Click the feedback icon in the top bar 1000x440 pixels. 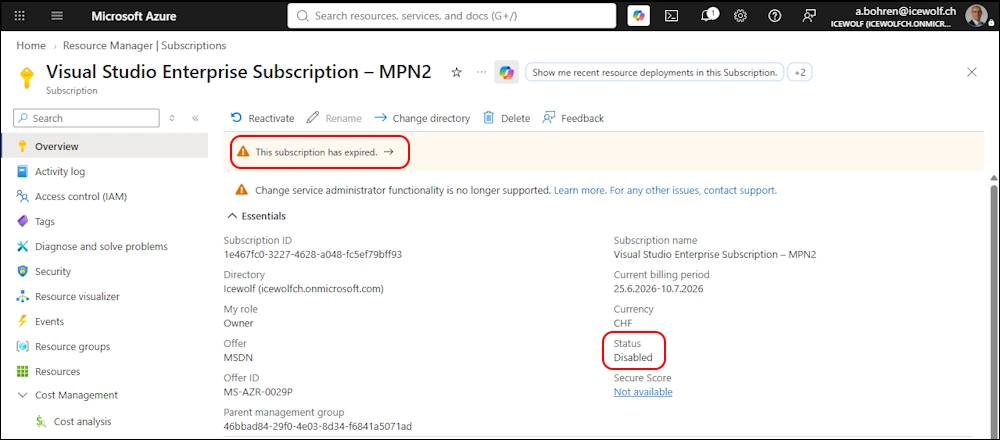point(809,16)
